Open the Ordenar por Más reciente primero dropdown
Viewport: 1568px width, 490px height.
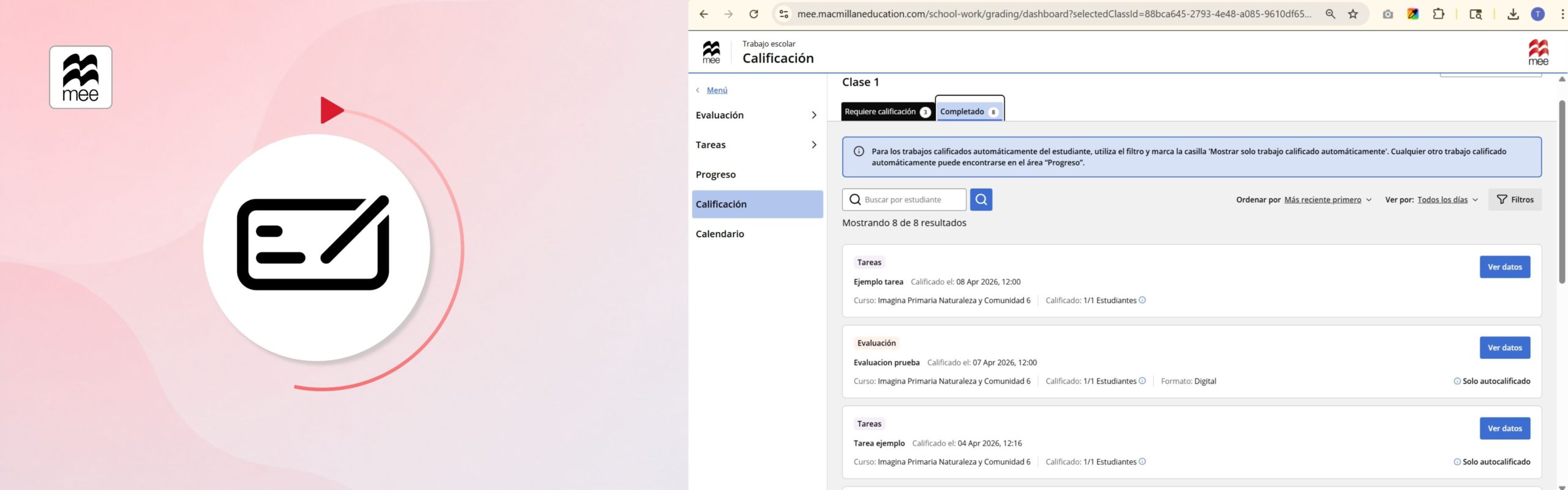pyautogui.click(x=1328, y=200)
